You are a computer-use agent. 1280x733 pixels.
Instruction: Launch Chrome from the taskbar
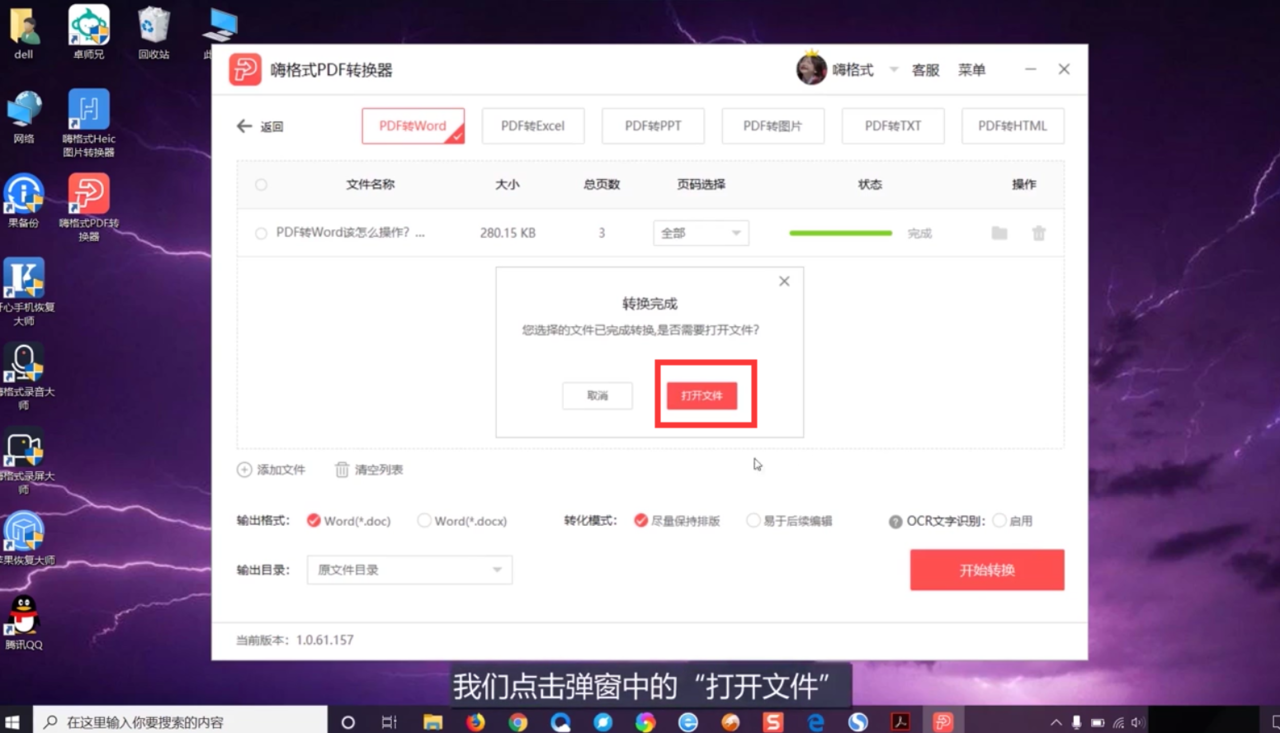click(x=518, y=722)
